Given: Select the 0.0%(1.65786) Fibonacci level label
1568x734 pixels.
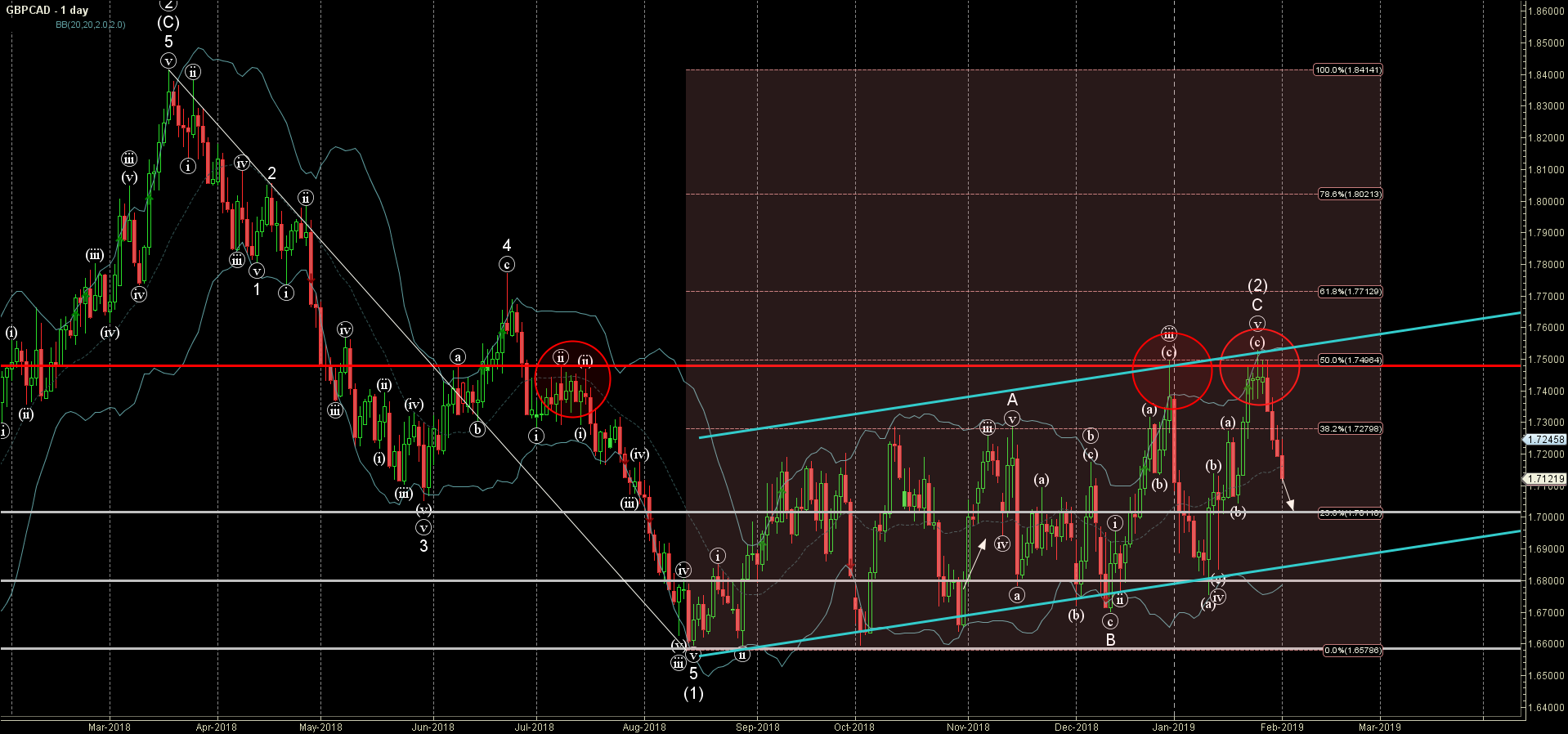Looking at the screenshot, I should coord(1352,651).
